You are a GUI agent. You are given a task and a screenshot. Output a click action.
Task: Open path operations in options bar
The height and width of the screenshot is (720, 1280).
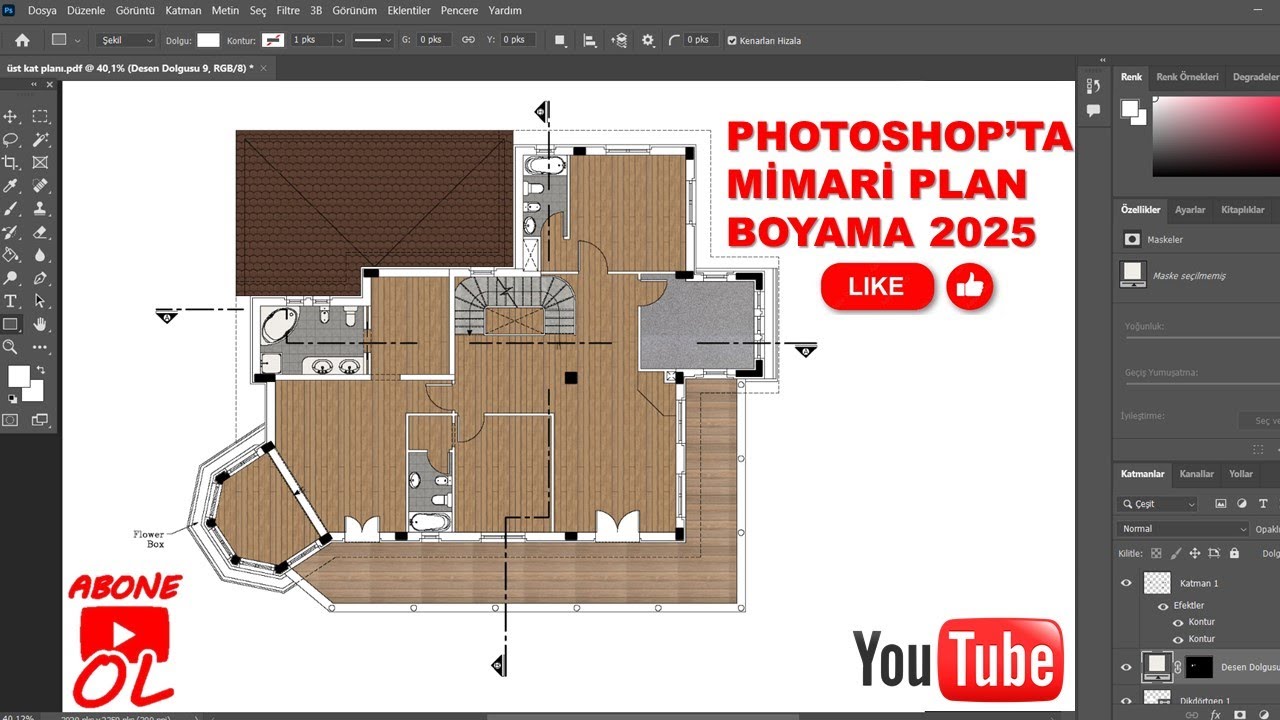tap(560, 40)
